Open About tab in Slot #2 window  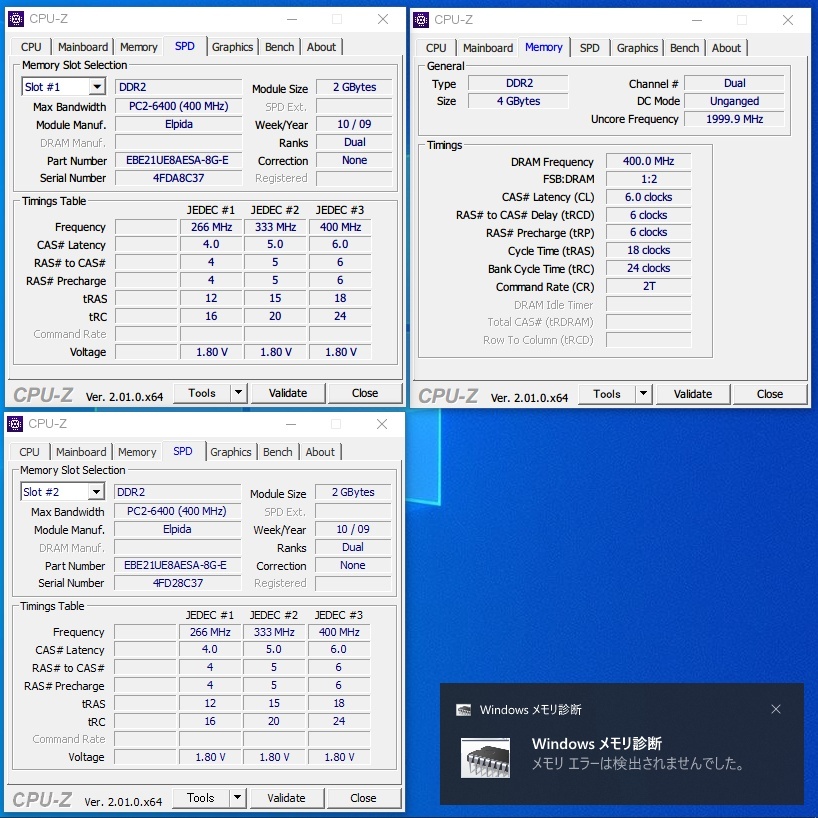(320, 452)
